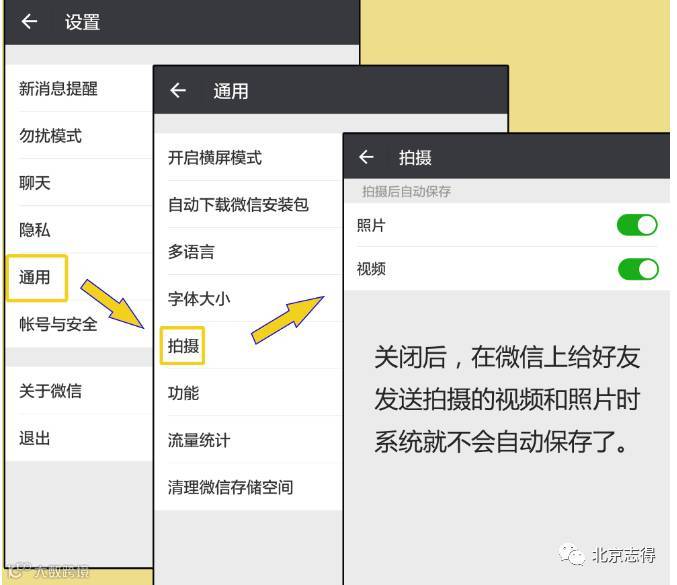Open 关于微信 entry
Viewport: 677px width, 585px height.
point(79,391)
